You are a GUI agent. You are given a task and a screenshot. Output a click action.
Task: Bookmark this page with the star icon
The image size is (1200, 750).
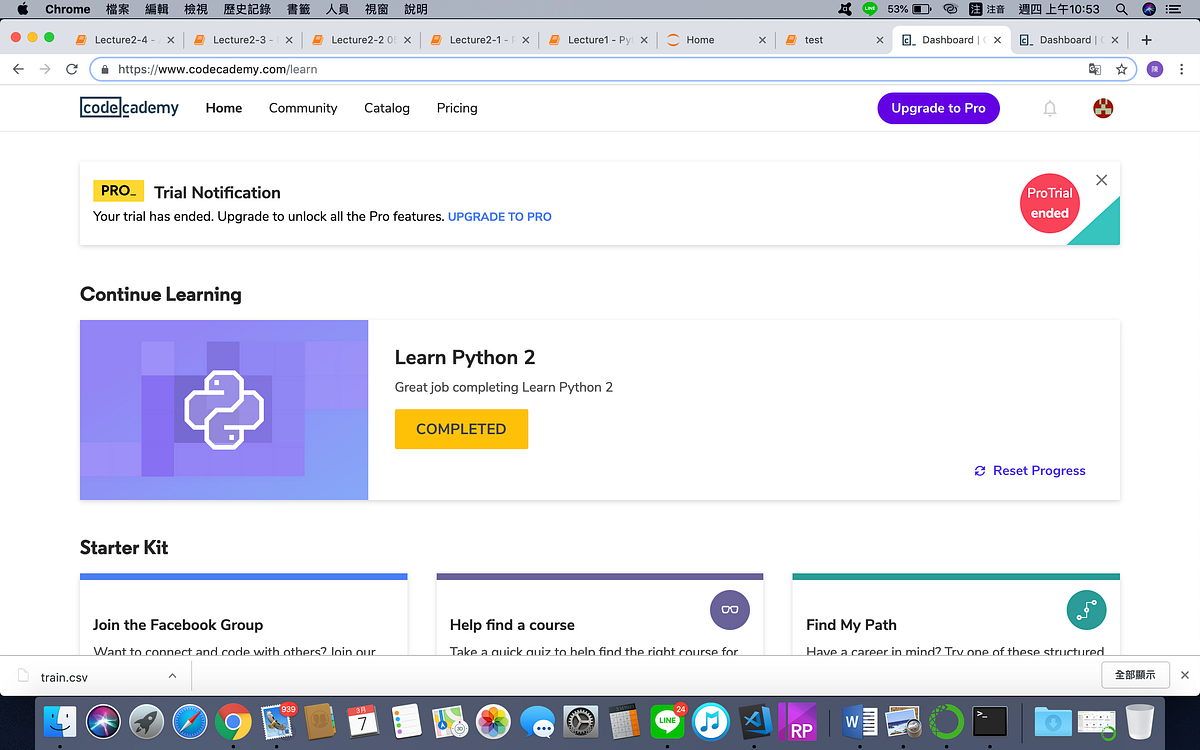coord(1121,69)
